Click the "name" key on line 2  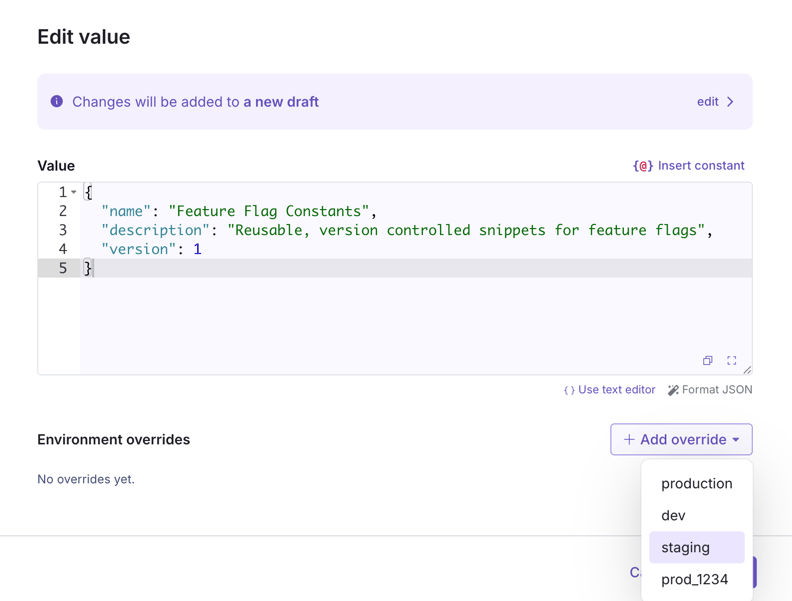(x=126, y=211)
